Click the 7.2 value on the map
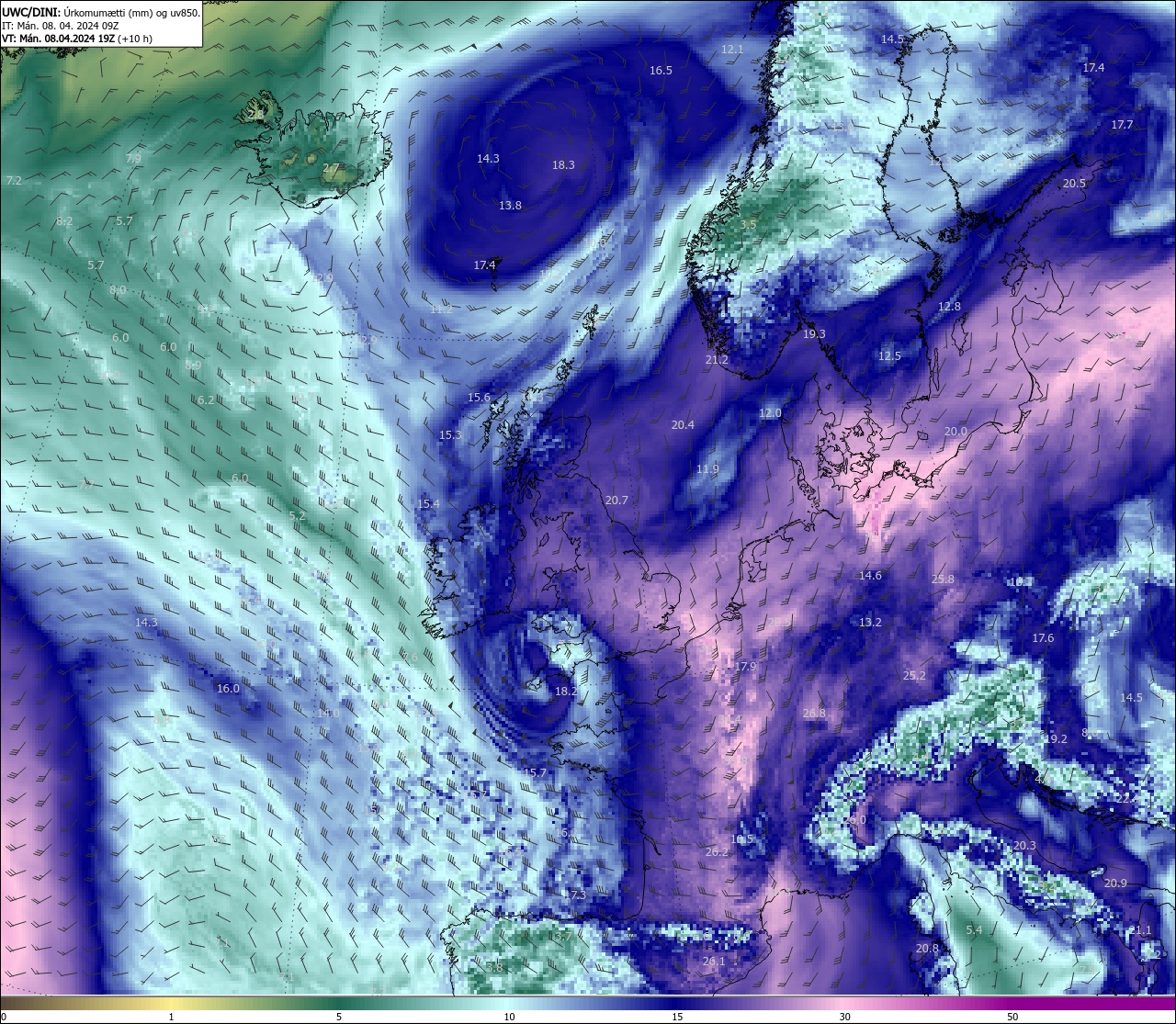The height and width of the screenshot is (1024, 1176). coord(14,181)
